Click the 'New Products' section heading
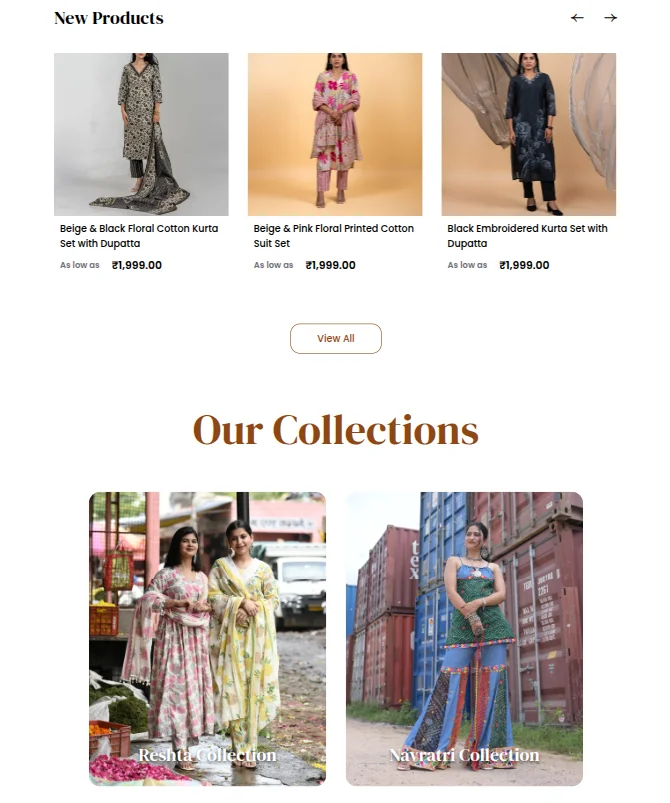Viewport: 670px width, 803px height. click(x=109, y=18)
